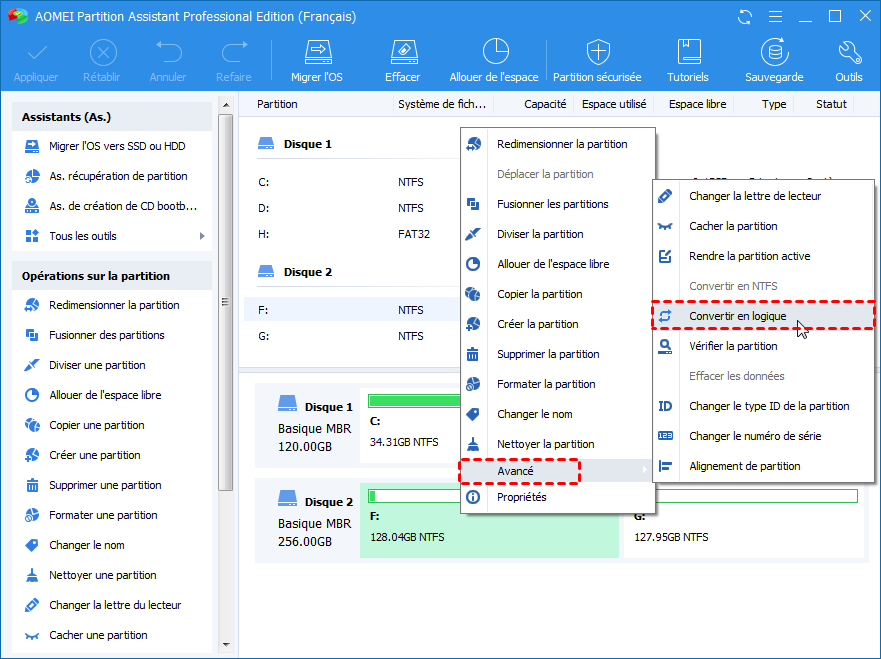Click the sidebar scrollbar up arrow
The image size is (881, 659).
pos(226,105)
